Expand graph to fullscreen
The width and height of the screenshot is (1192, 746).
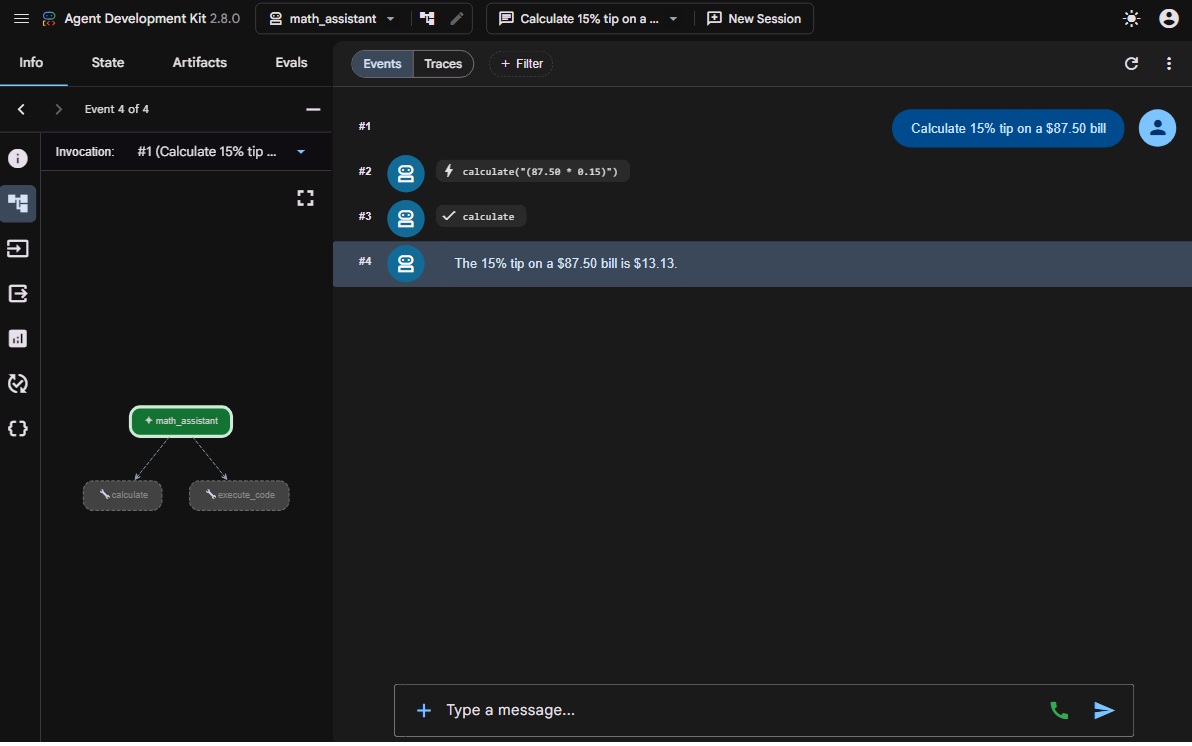point(305,198)
